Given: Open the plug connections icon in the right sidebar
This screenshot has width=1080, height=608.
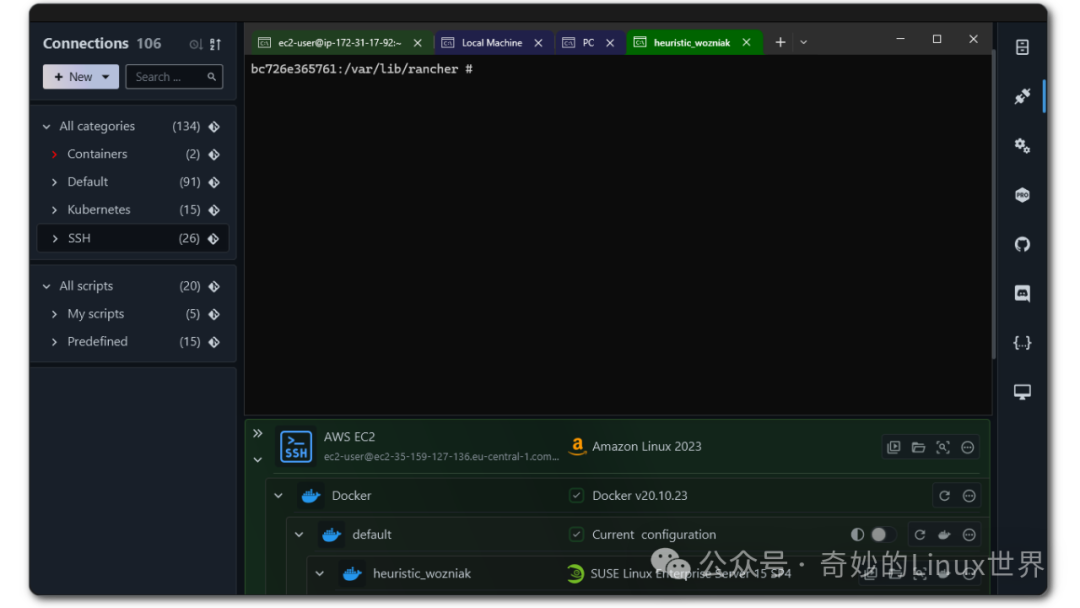Looking at the screenshot, I should 1022,96.
